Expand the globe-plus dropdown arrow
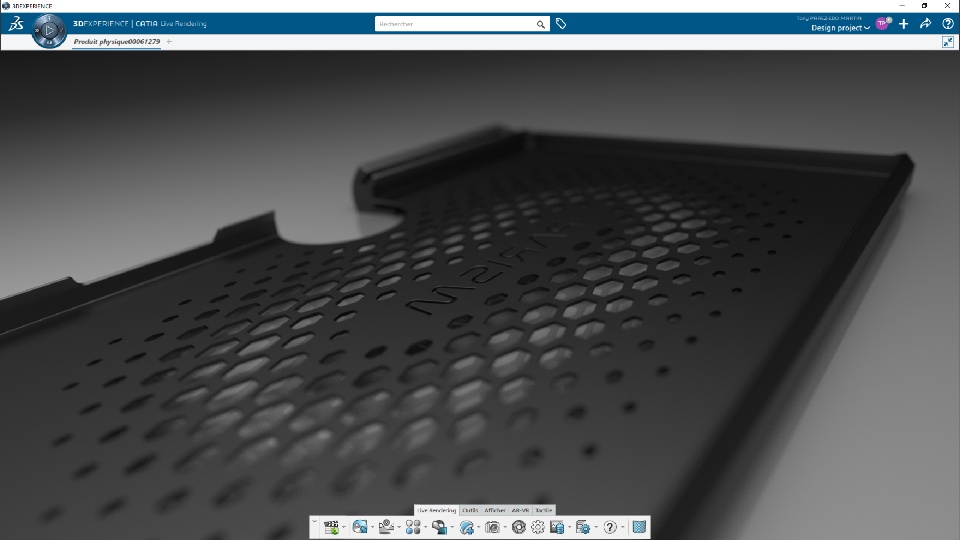 tap(479, 528)
